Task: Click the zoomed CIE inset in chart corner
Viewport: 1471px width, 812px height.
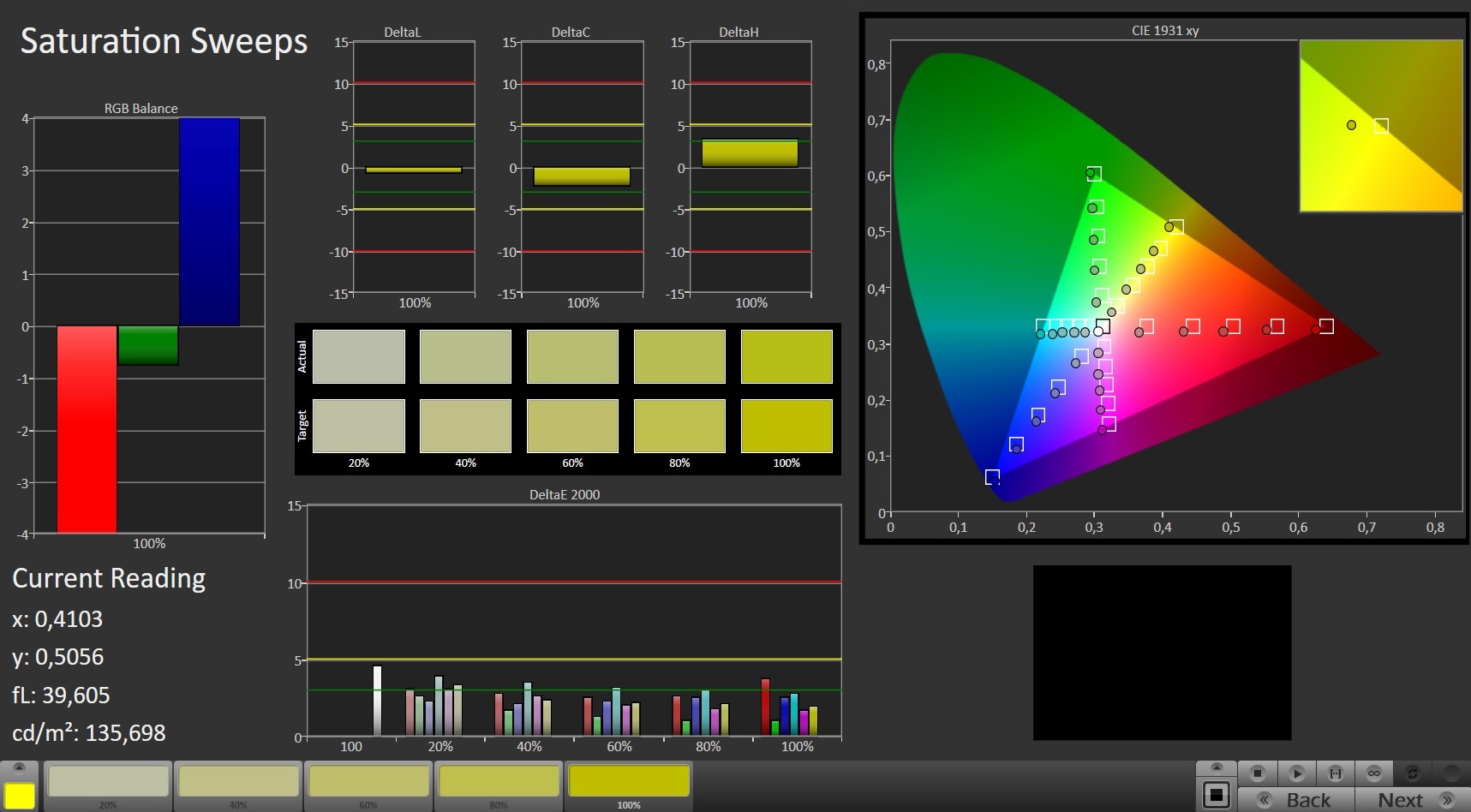Action: click(x=1380, y=125)
